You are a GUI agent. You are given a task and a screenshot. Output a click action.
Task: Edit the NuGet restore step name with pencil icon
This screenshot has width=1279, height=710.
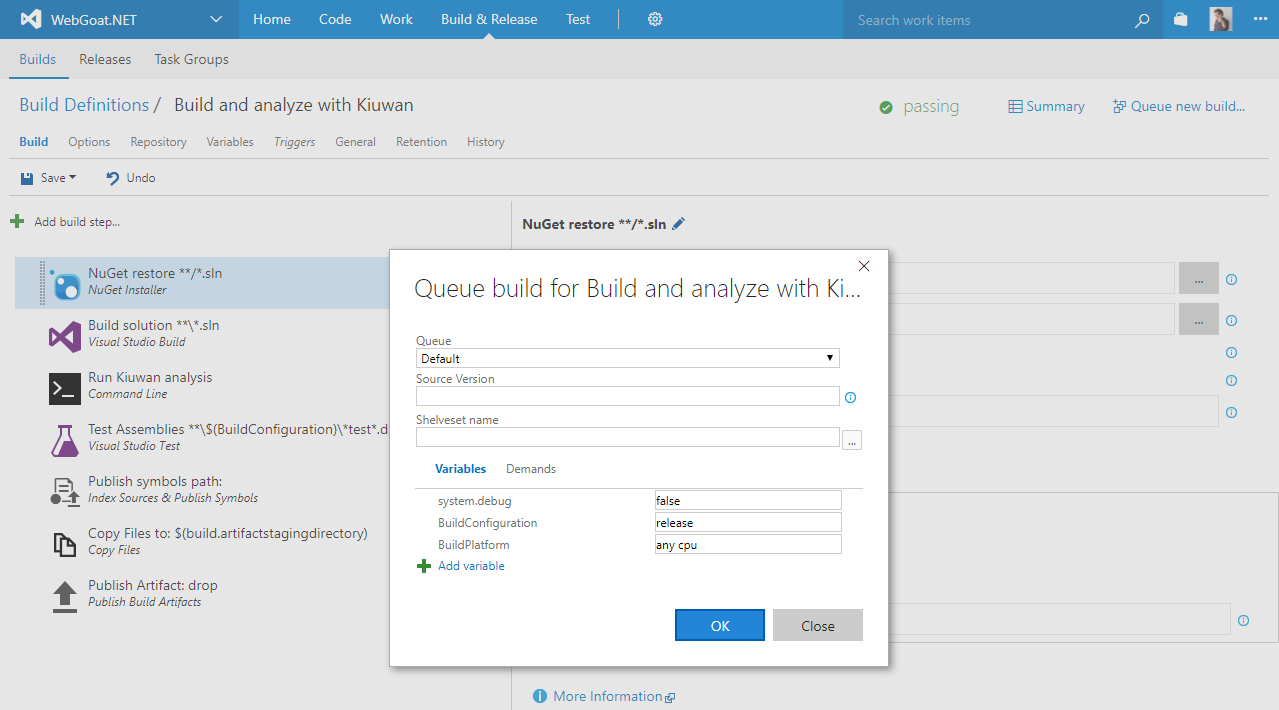(679, 224)
